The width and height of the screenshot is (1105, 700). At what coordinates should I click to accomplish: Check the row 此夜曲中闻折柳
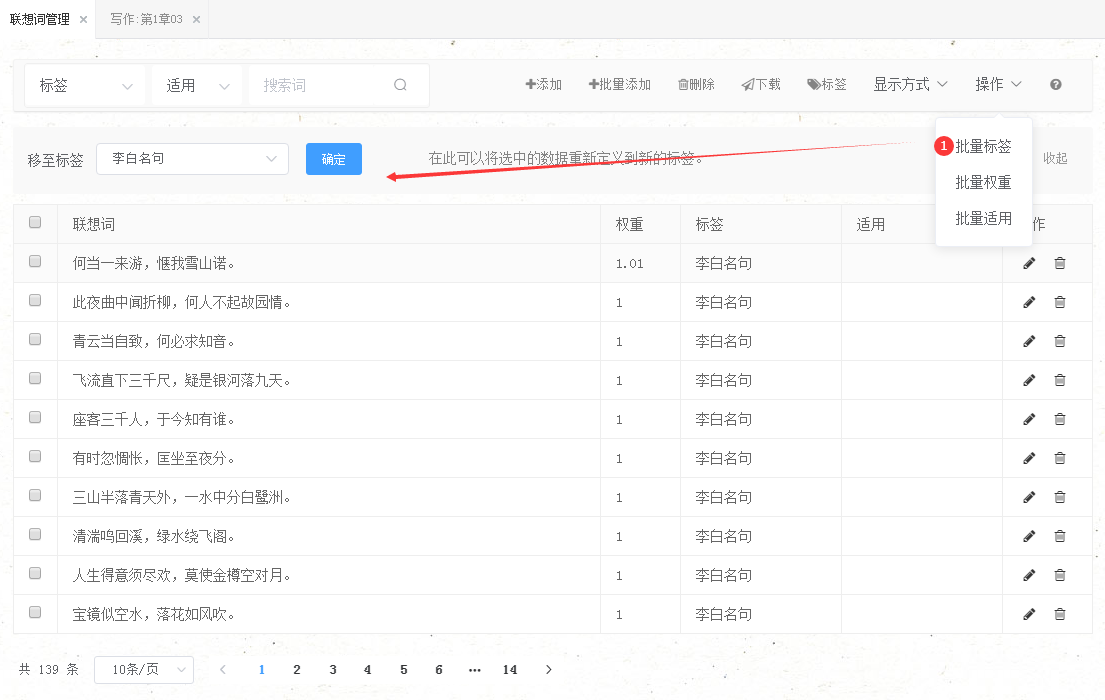(x=35, y=300)
